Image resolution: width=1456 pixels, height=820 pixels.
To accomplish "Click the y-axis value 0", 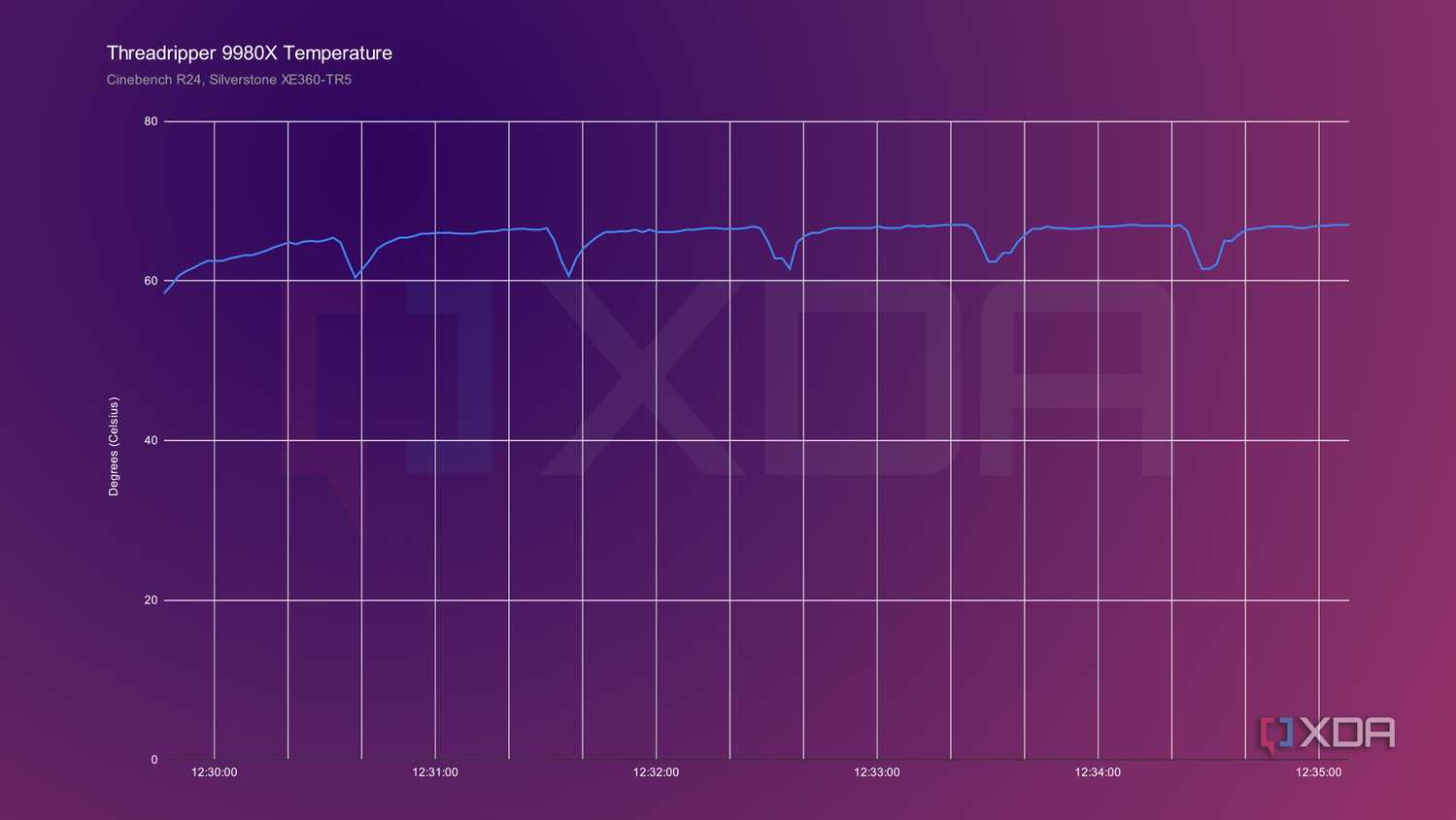I will pyautogui.click(x=154, y=760).
